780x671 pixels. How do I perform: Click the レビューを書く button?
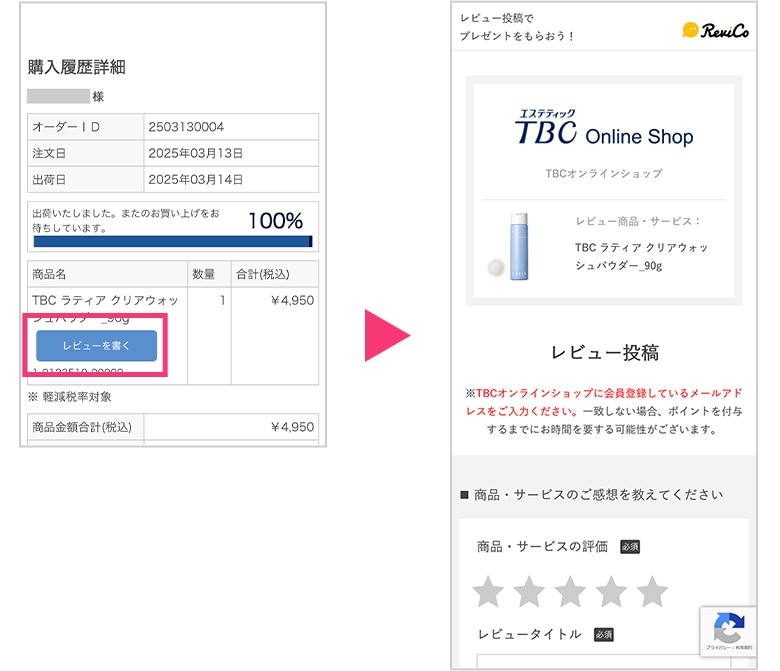tap(97, 346)
